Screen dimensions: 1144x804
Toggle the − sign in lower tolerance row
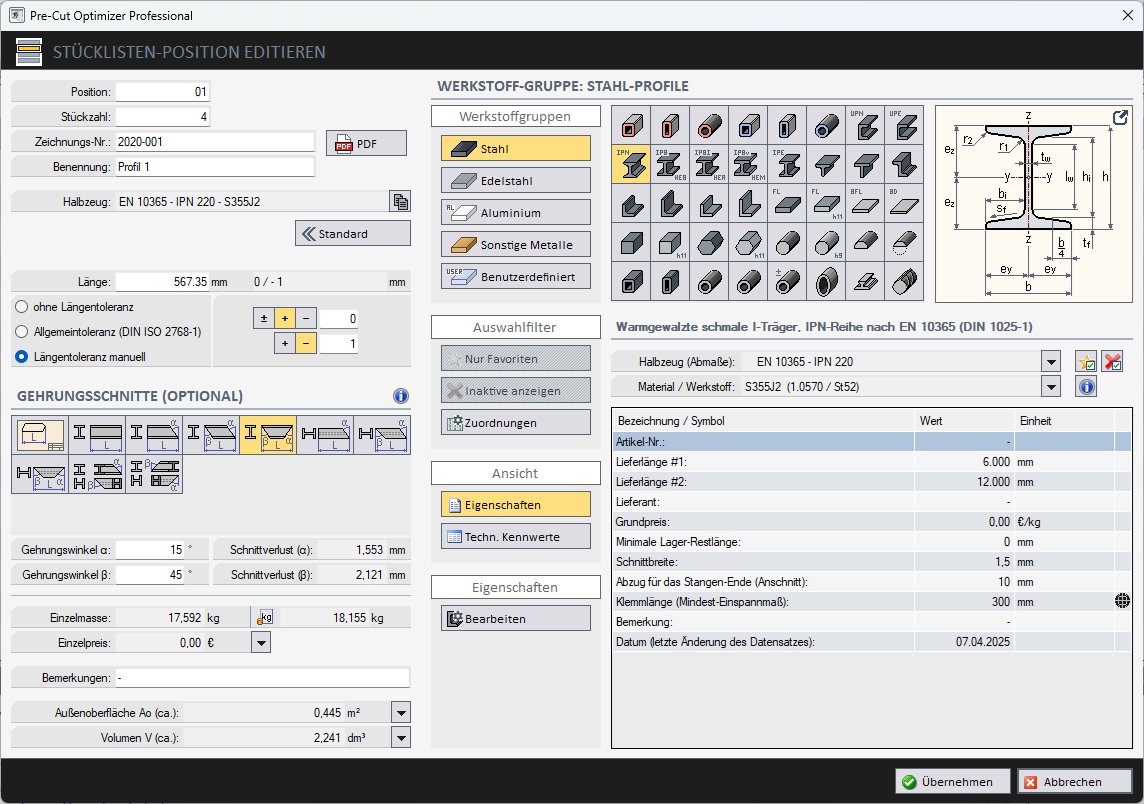click(x=306, y=343)
